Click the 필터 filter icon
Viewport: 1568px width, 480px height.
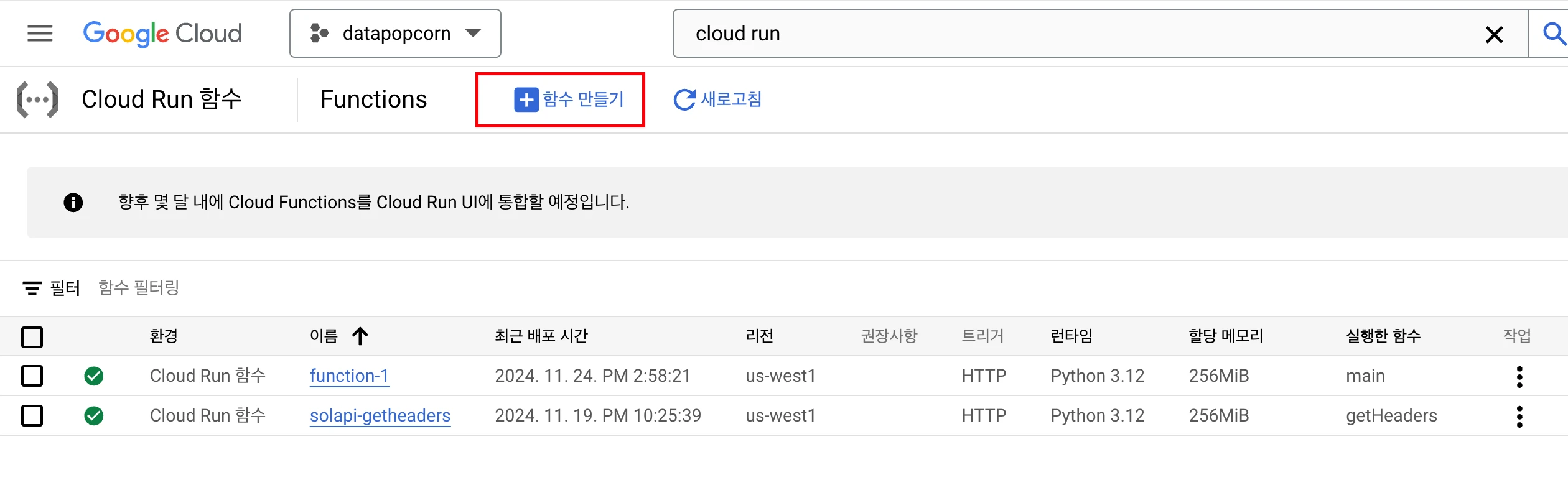(32, 288)
